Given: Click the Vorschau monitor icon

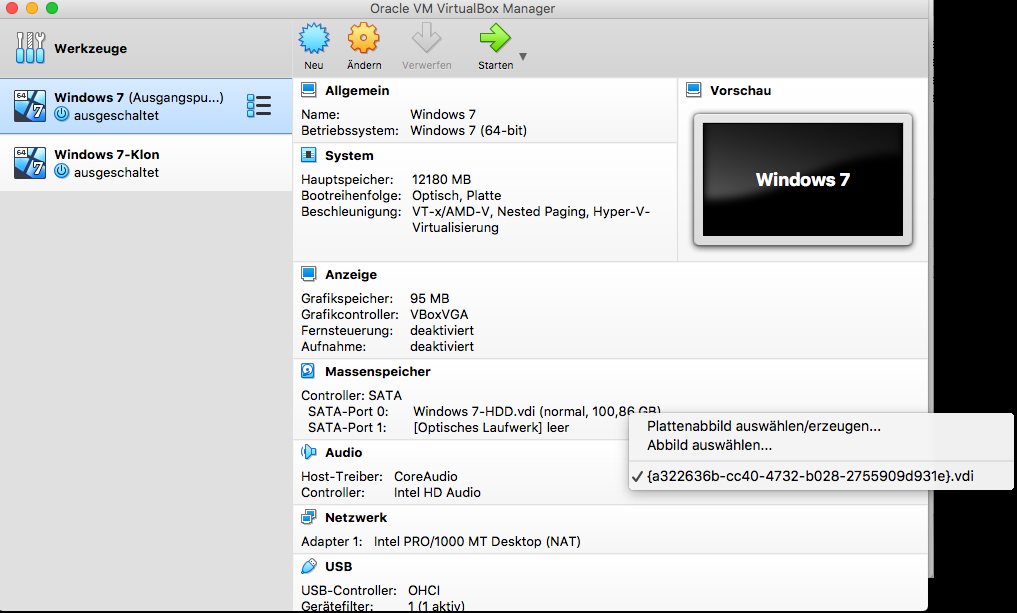Looking at the screenshot, I should coord(693,90).
